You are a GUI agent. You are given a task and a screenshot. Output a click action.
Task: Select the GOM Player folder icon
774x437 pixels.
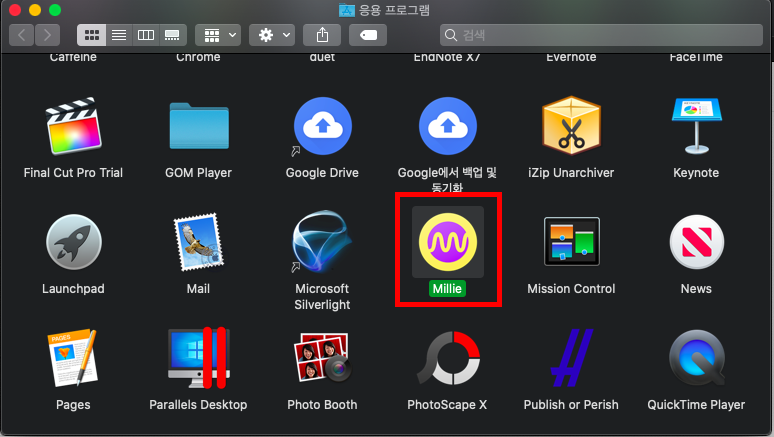point(199,126)
